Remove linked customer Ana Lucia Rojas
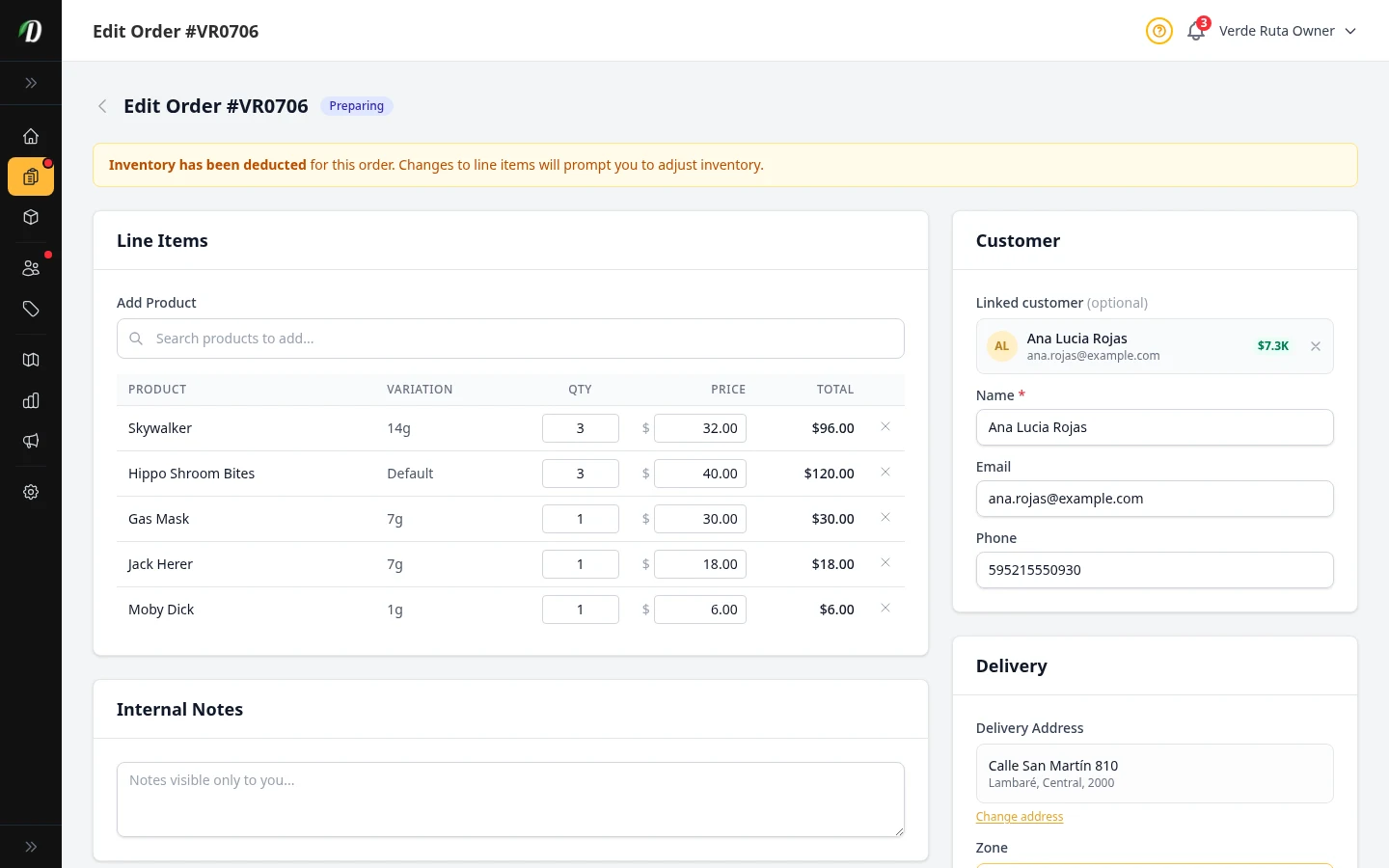This screenshot has width=1389, height=868. tap(1316, 346)
